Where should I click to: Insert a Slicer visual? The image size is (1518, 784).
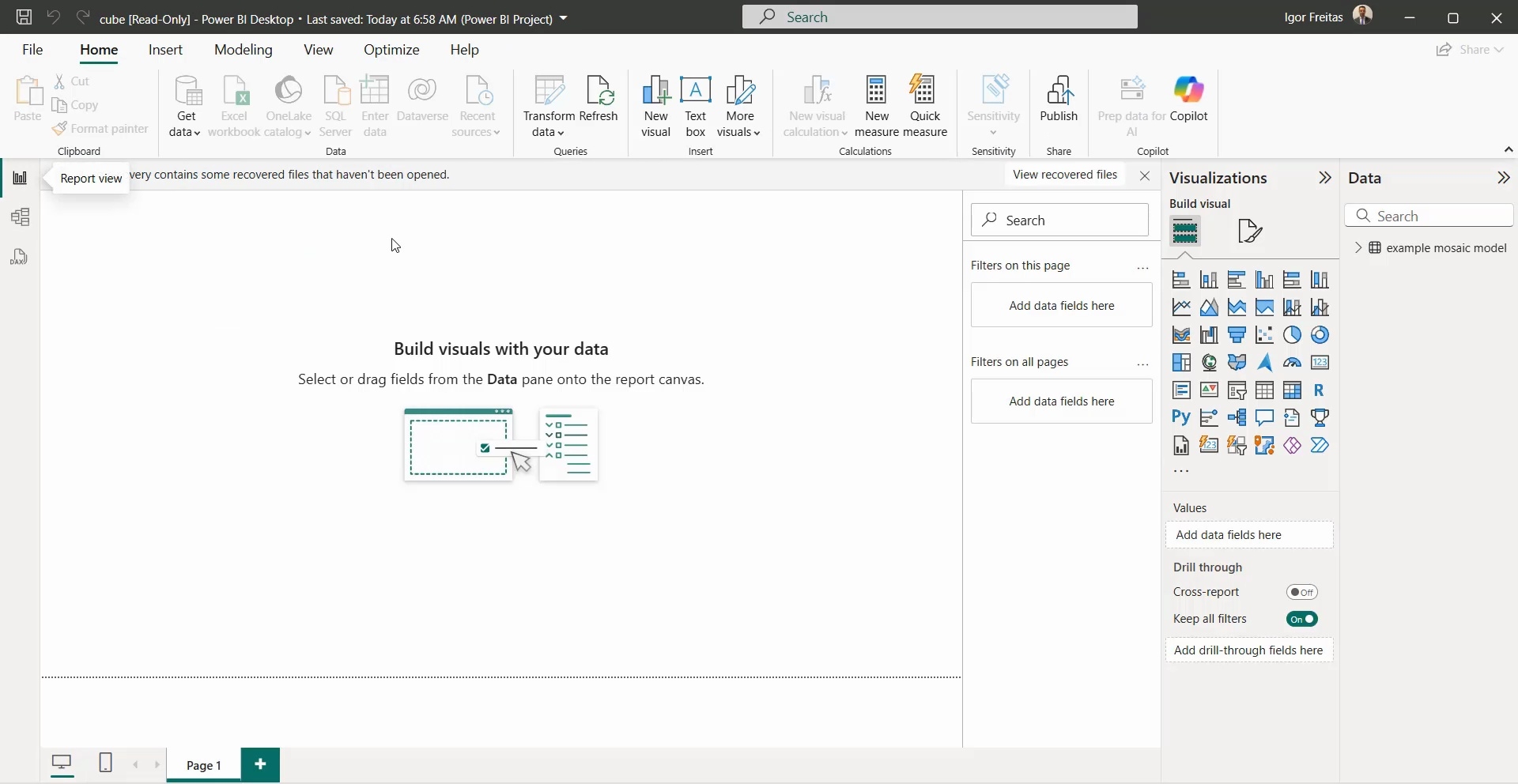click(x=1237, y=390)
